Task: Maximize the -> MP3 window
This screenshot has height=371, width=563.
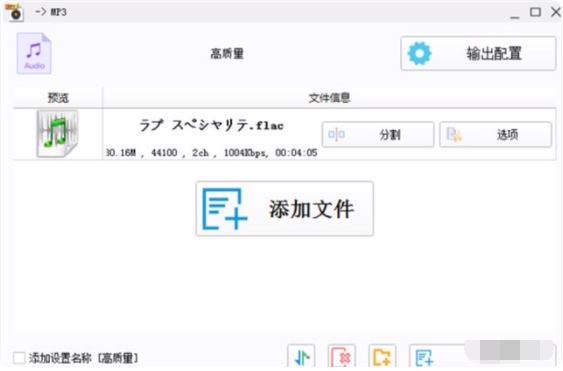Action: [535, 12]
